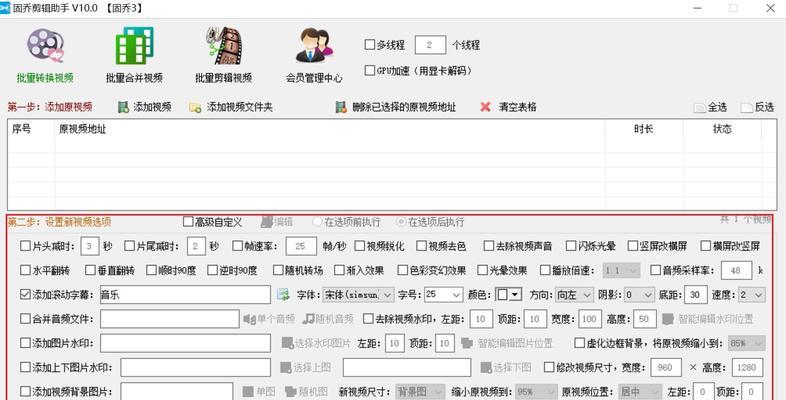This screenshot has width=786, height=400.
Task: Open 速度 speed dropdown
Action: (x=753, y=295)
